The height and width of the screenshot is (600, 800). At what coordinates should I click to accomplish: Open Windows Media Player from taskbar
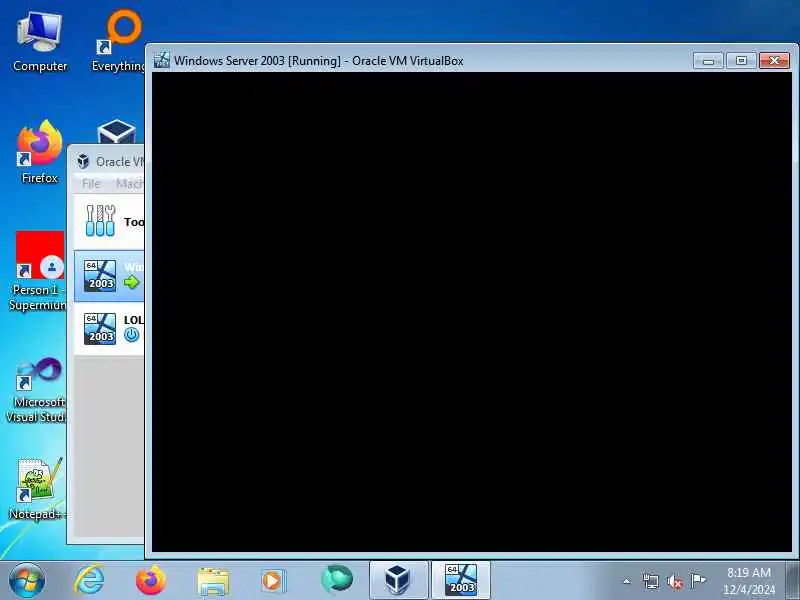click(273, 581)
